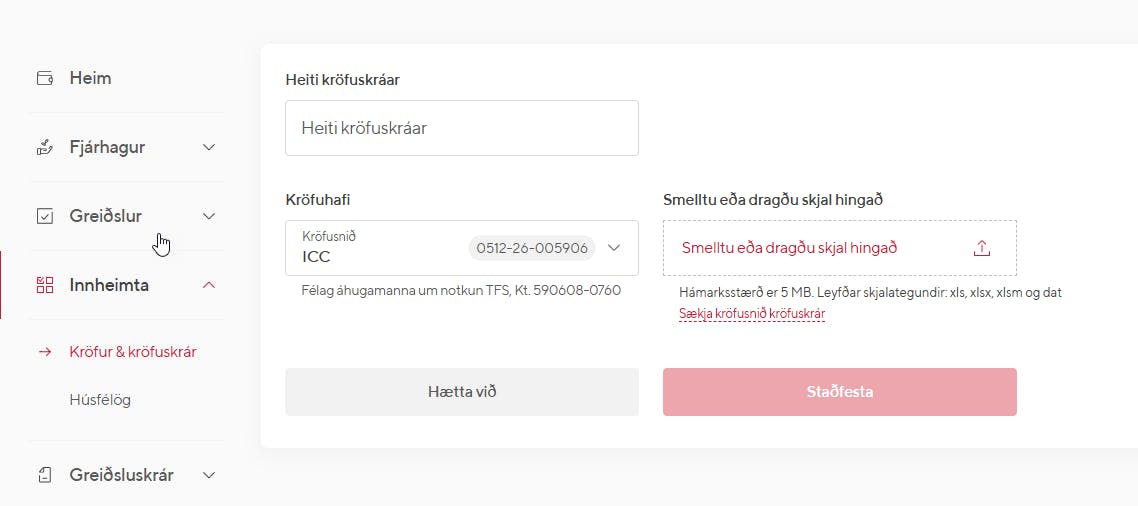
Task: Expand the Greiðslur section chevron
Action: coord(209,216)
